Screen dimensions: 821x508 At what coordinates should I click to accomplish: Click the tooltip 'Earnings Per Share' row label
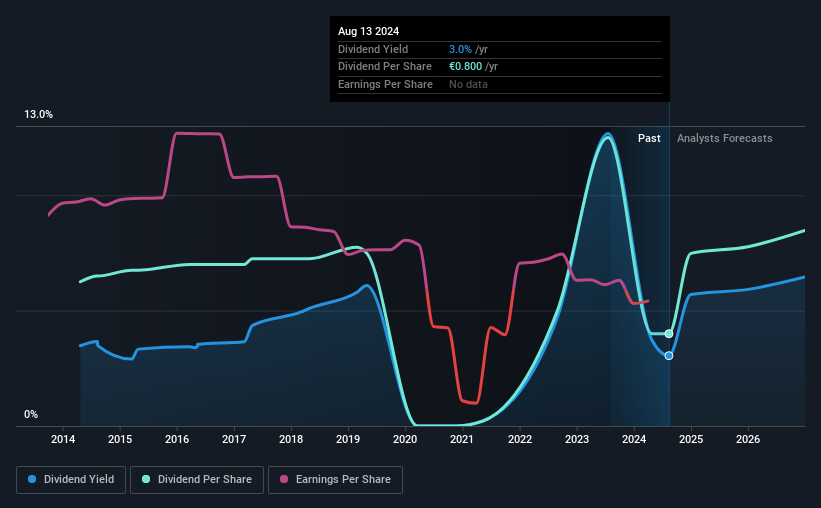(x=385, y=84)
